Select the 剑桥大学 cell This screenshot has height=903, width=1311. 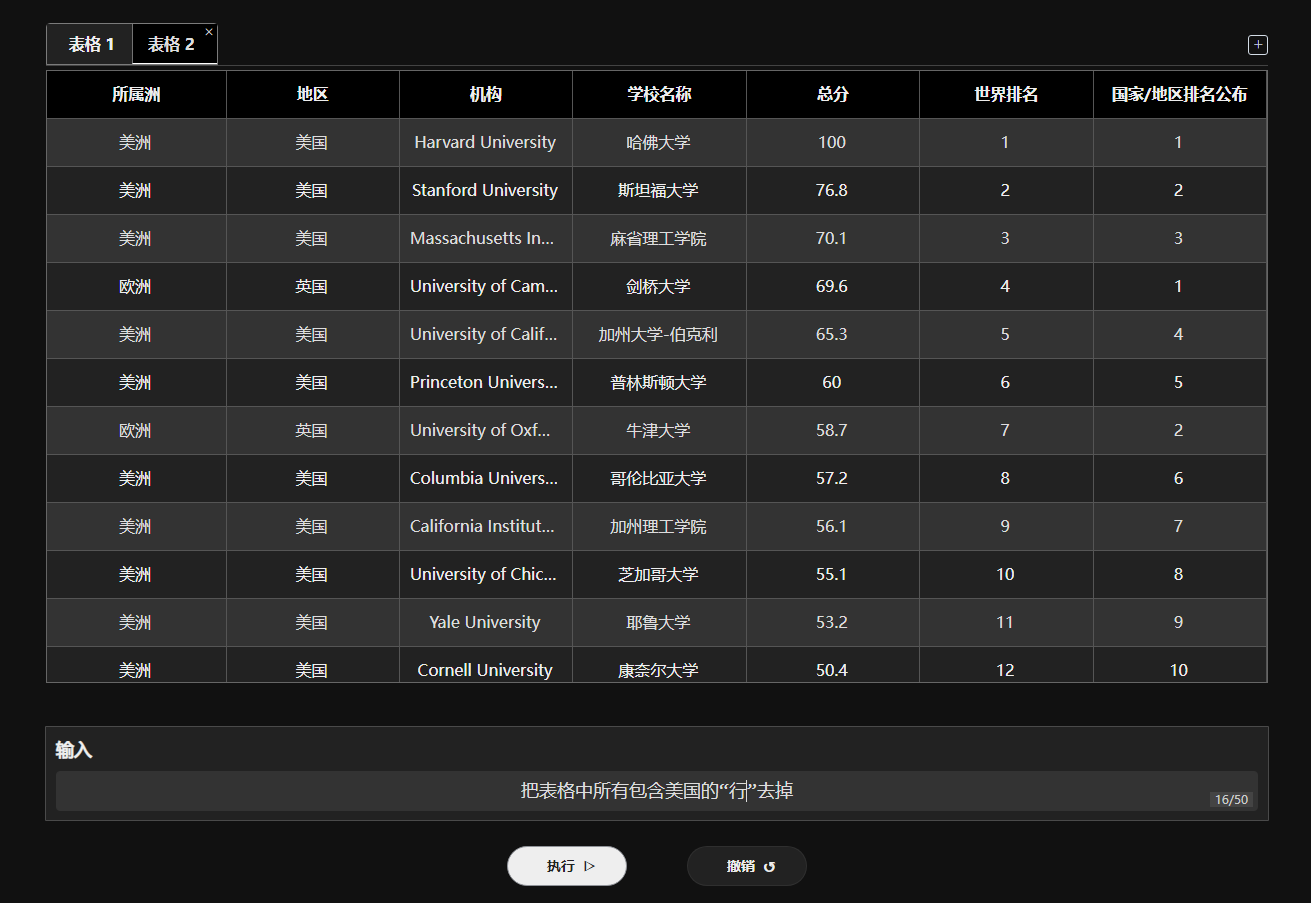coord(659,287)
